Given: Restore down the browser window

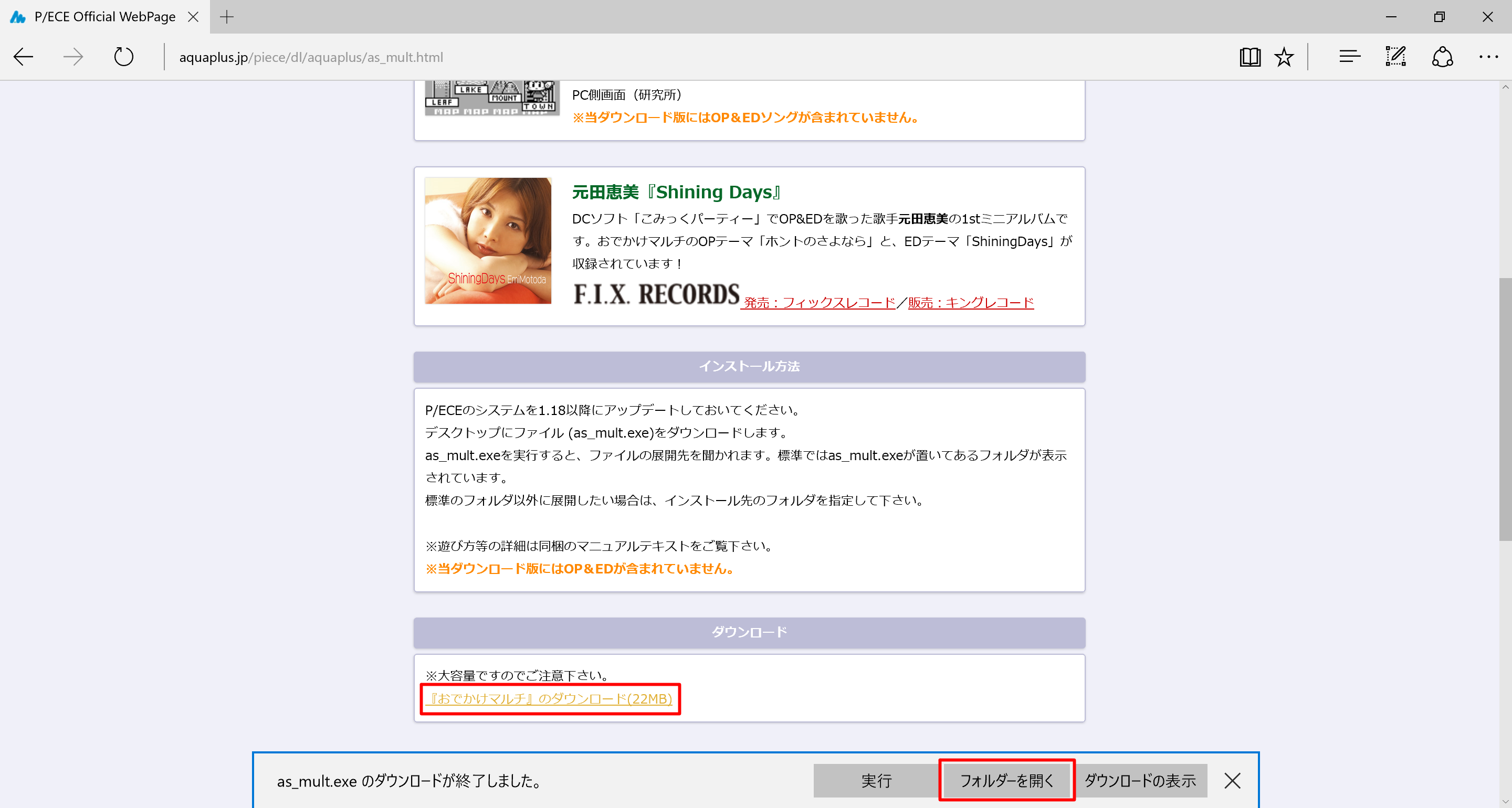Looking at the screenshot, I should (x=1439, y=17).
